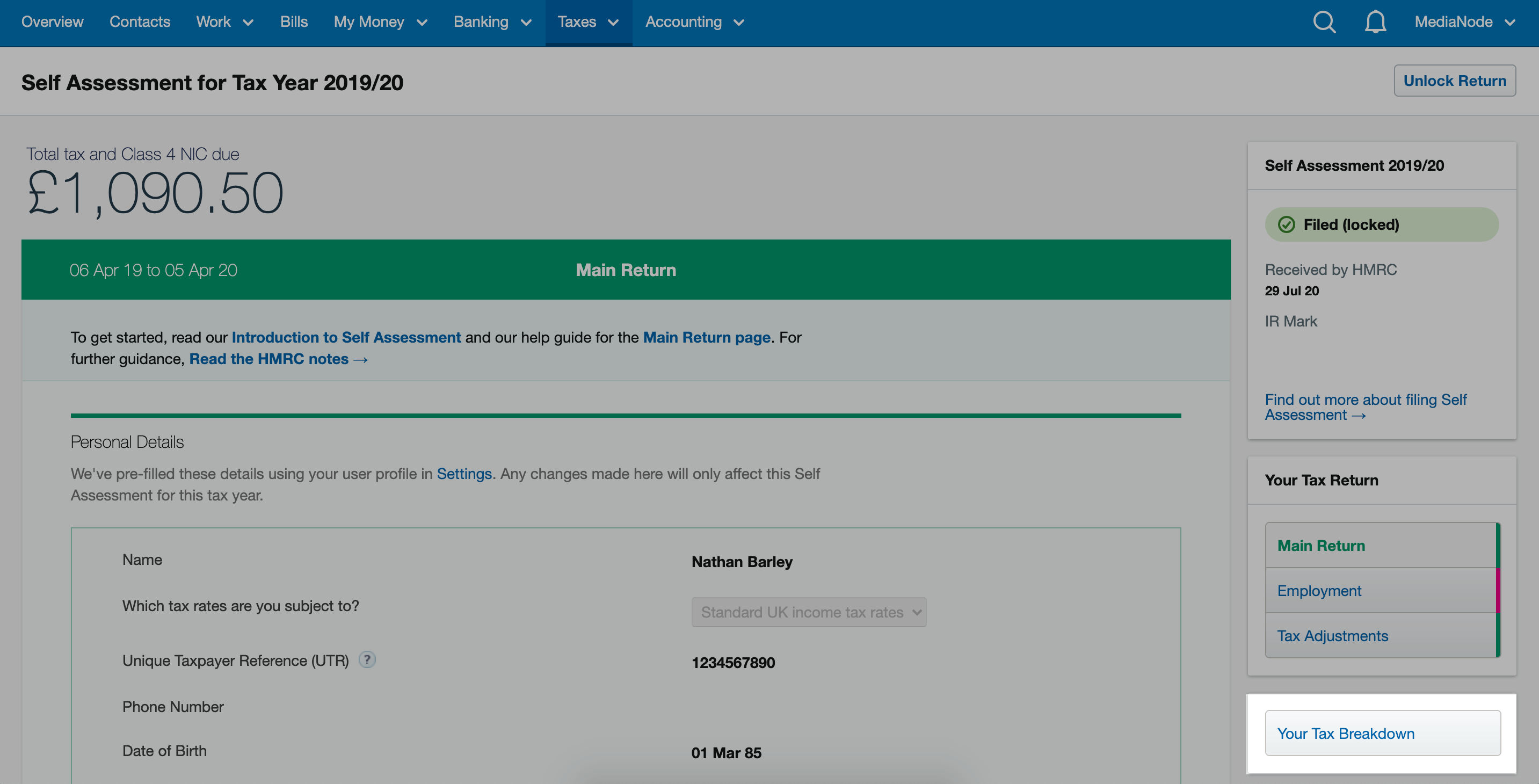This screenshot has height=784, width=1539.
Task: Open the tax rates dropdown
Action: coord(808,612)
